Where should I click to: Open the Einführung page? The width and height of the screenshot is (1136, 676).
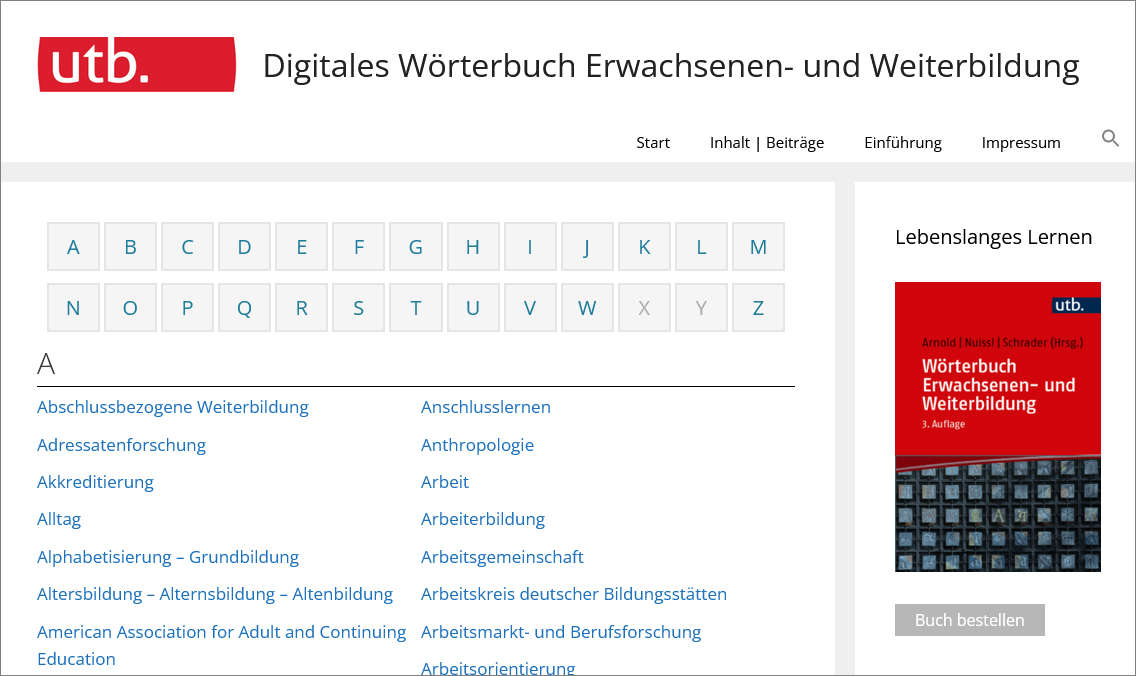pyautogui.click(x=903, y=143)
